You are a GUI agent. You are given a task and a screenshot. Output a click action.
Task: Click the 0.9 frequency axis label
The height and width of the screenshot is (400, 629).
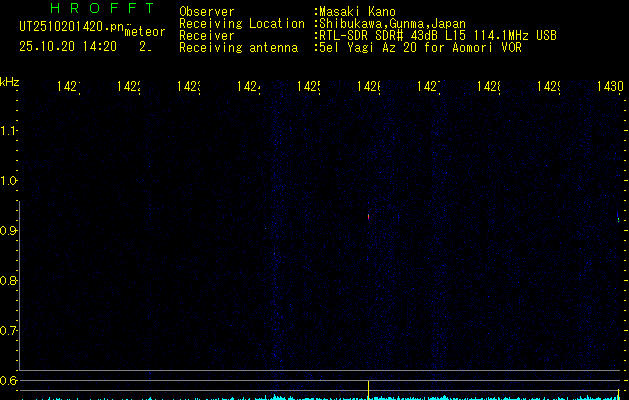coord(8,231)
